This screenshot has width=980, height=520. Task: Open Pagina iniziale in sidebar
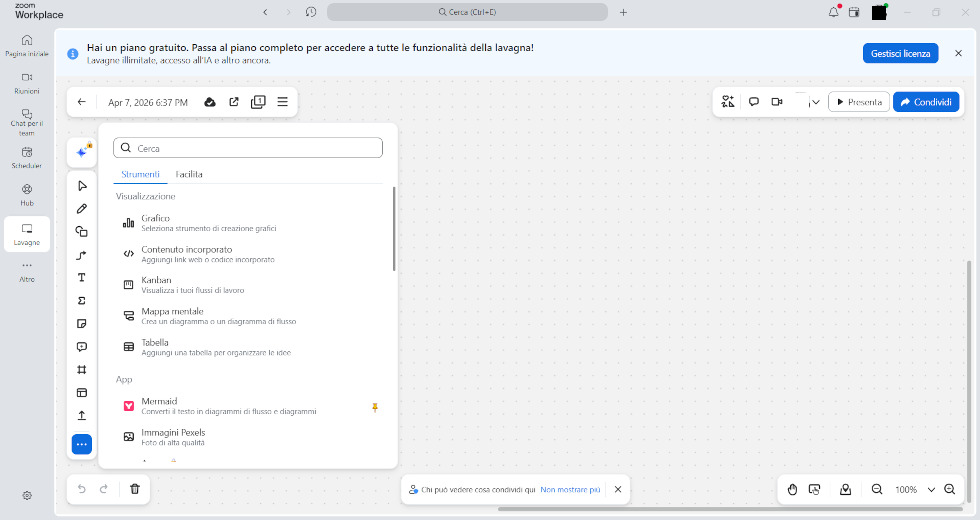click(x=27, y=46)
